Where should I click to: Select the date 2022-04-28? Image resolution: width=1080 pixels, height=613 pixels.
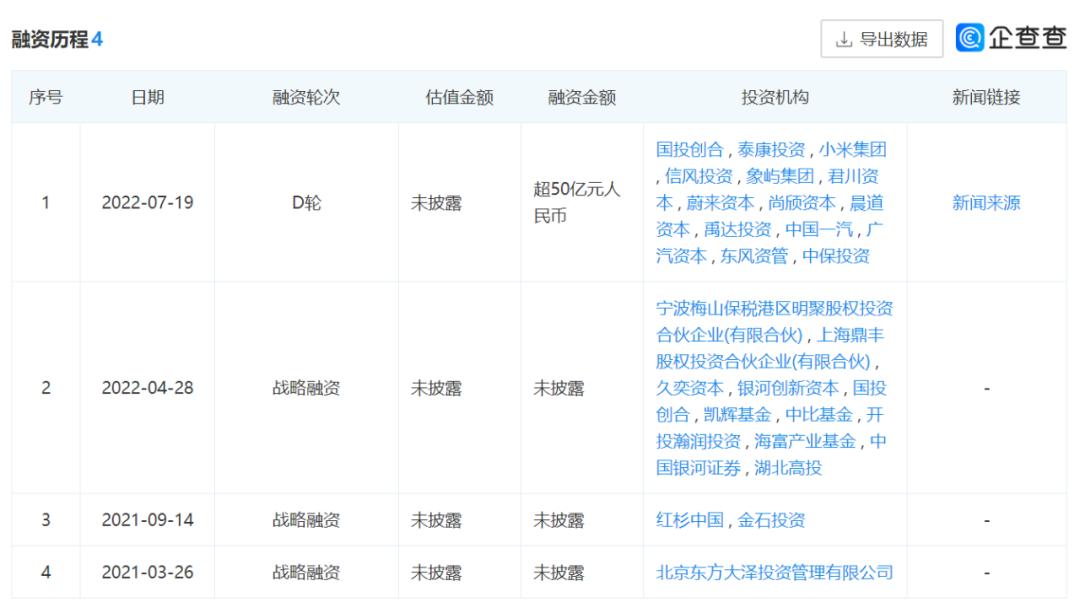click(147, 388)
